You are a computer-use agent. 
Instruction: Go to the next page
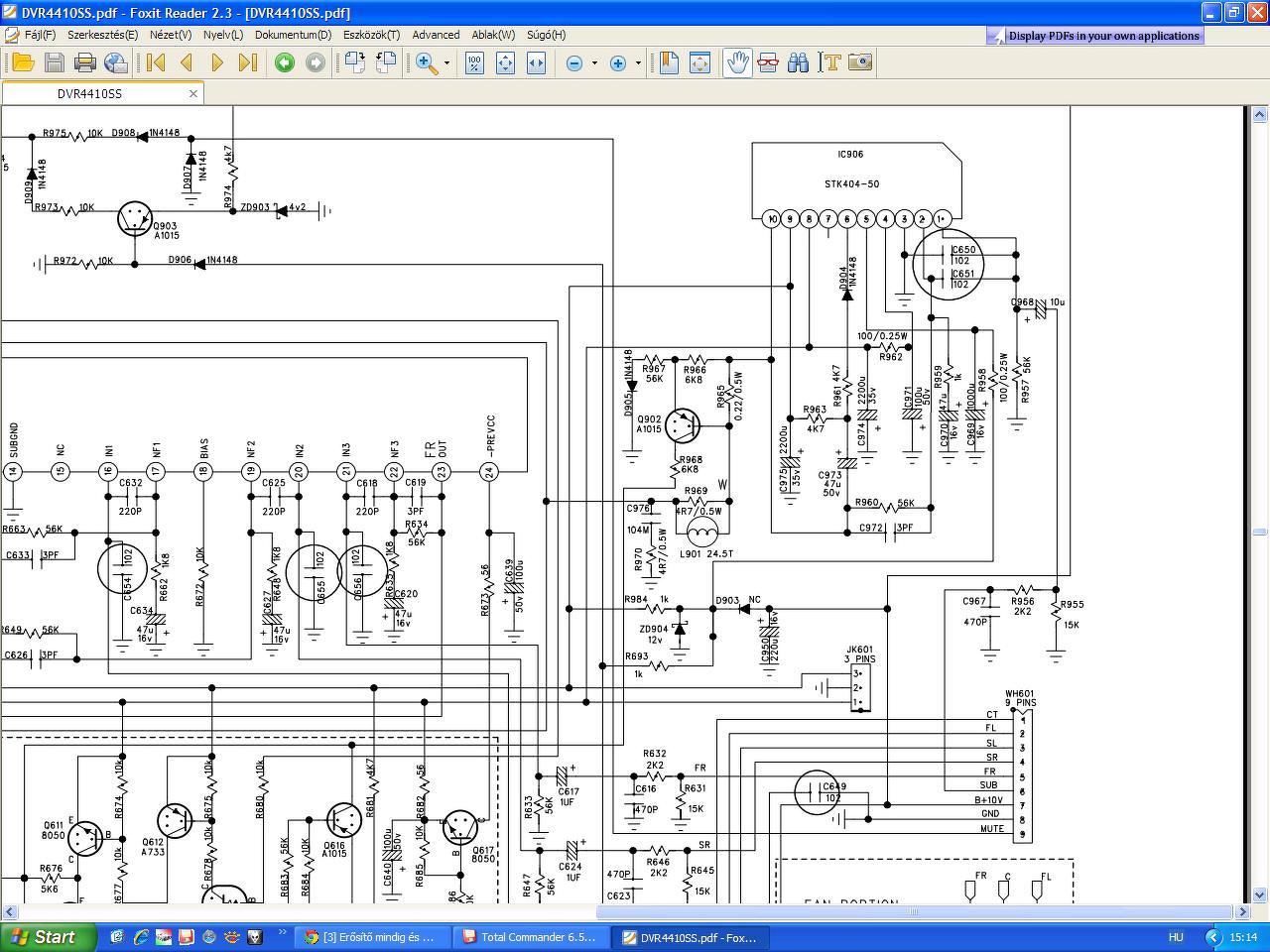pos(217,62)
